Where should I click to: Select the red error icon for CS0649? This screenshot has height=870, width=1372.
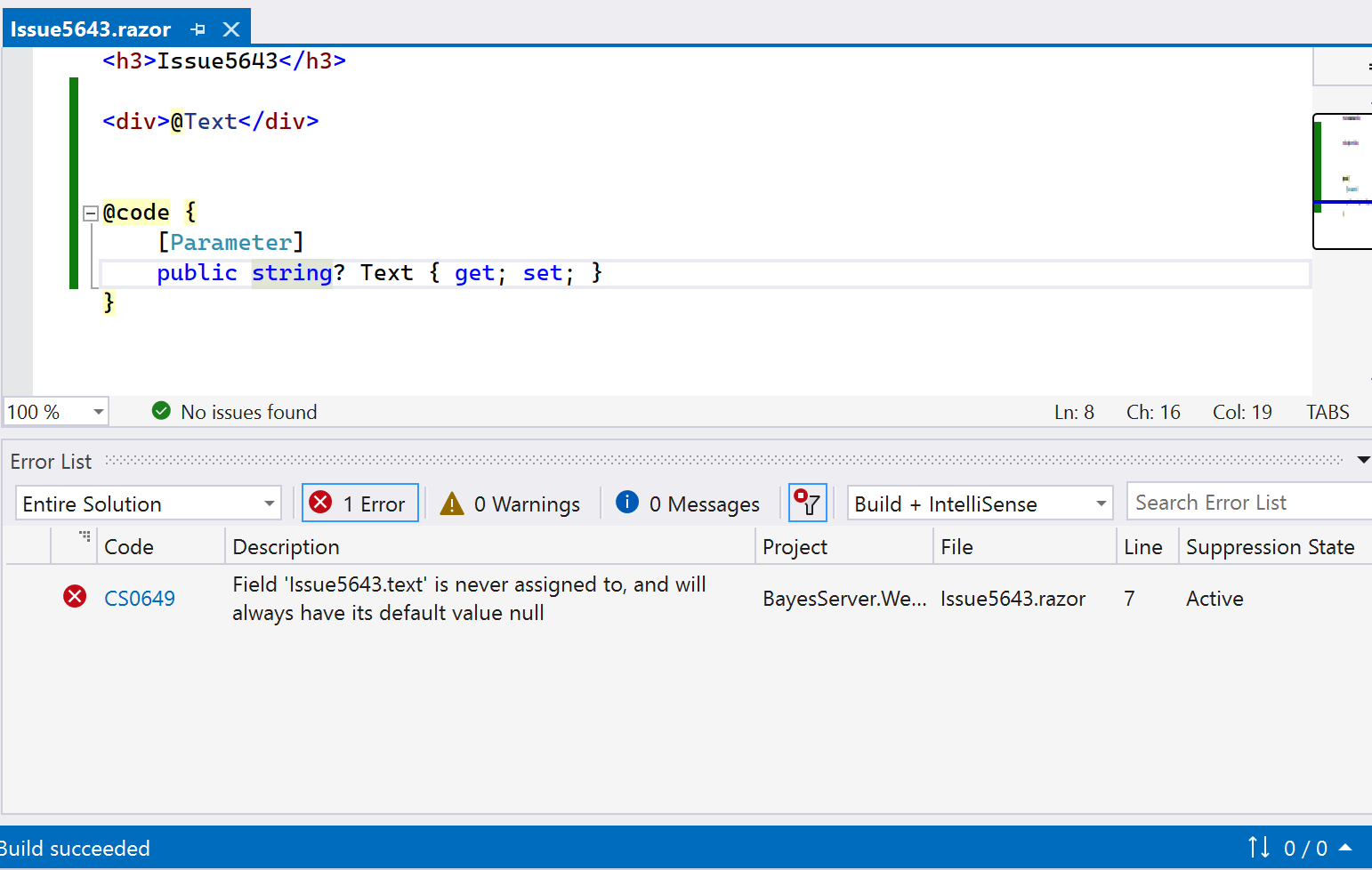click(75, 597)
